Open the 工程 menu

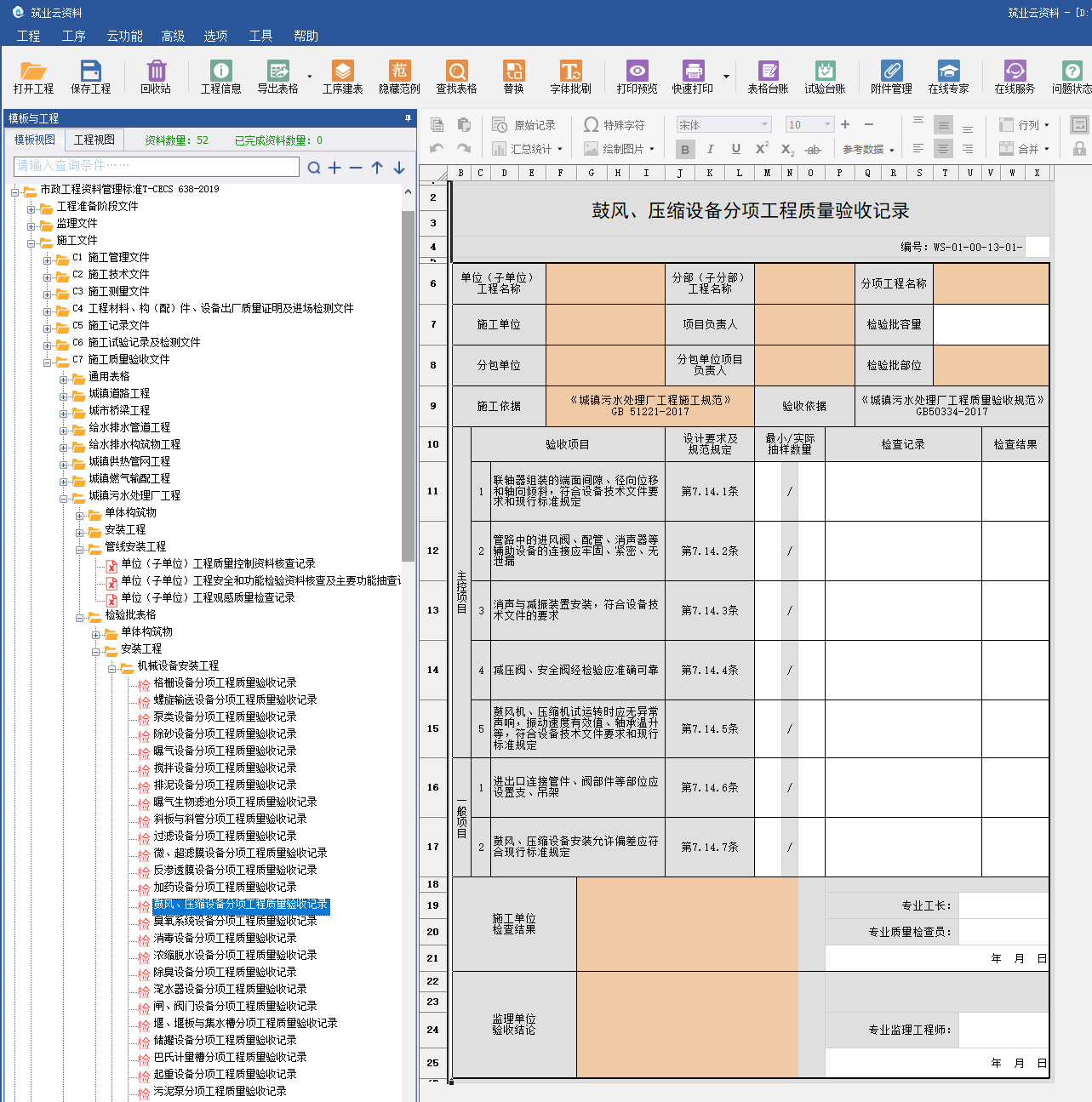click(x=28, y=36)
